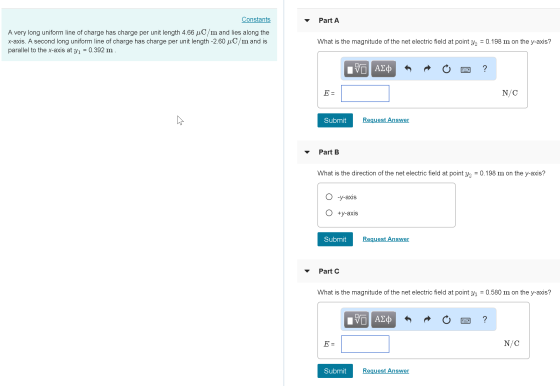The image size is (560, 386).
Task: Select the +y-axis radio option
Action: coord(329,213)
